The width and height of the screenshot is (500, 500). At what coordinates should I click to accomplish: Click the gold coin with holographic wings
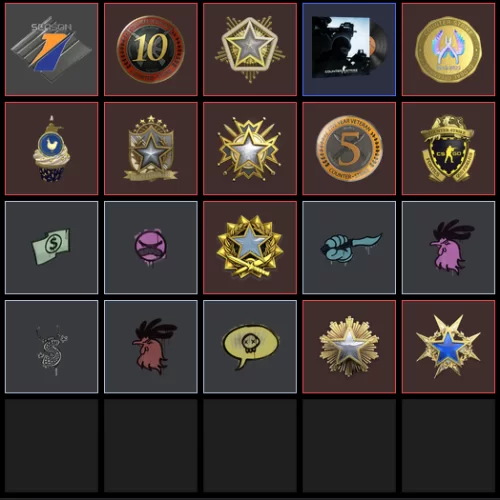tap(448, 49)
